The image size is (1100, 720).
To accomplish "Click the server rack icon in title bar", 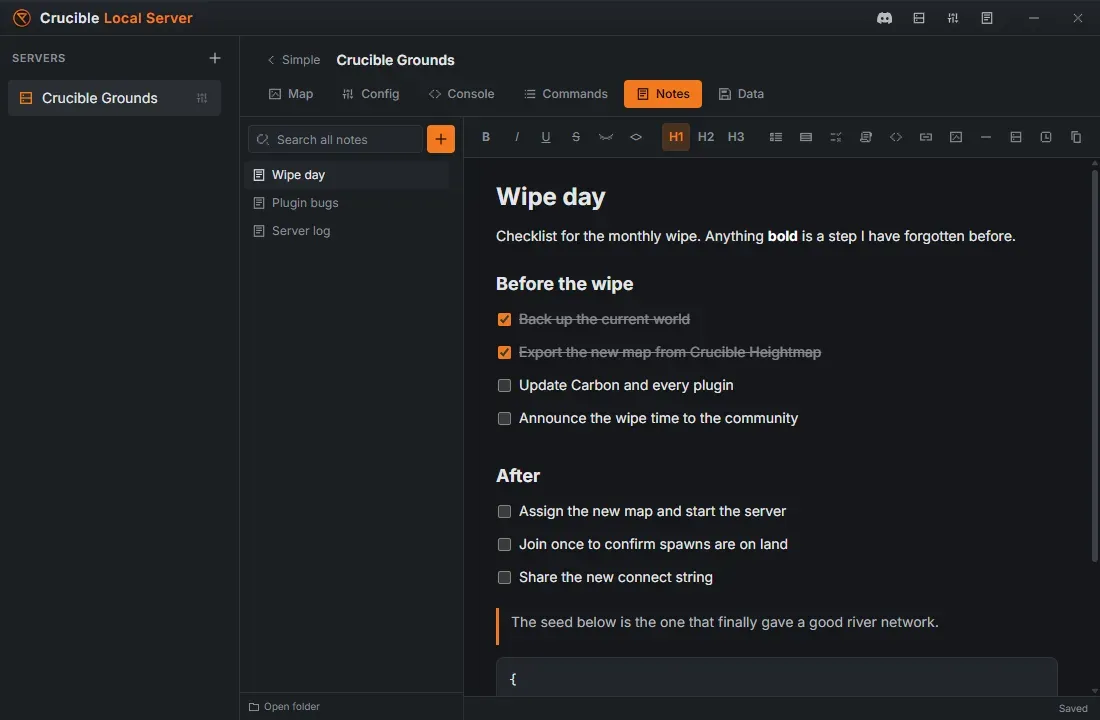I will [918, 18].
